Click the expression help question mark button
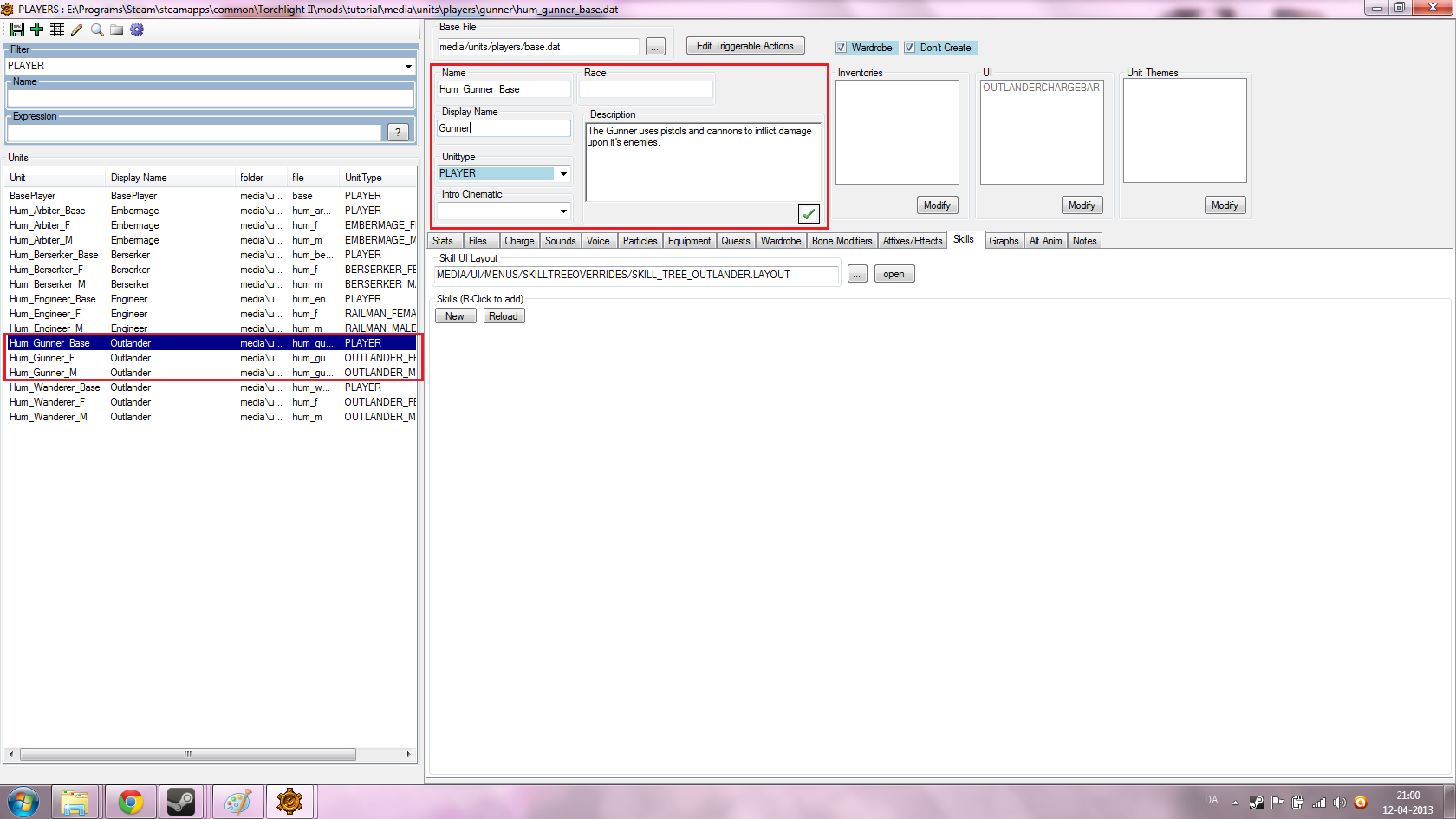 [x=398, y=132]
